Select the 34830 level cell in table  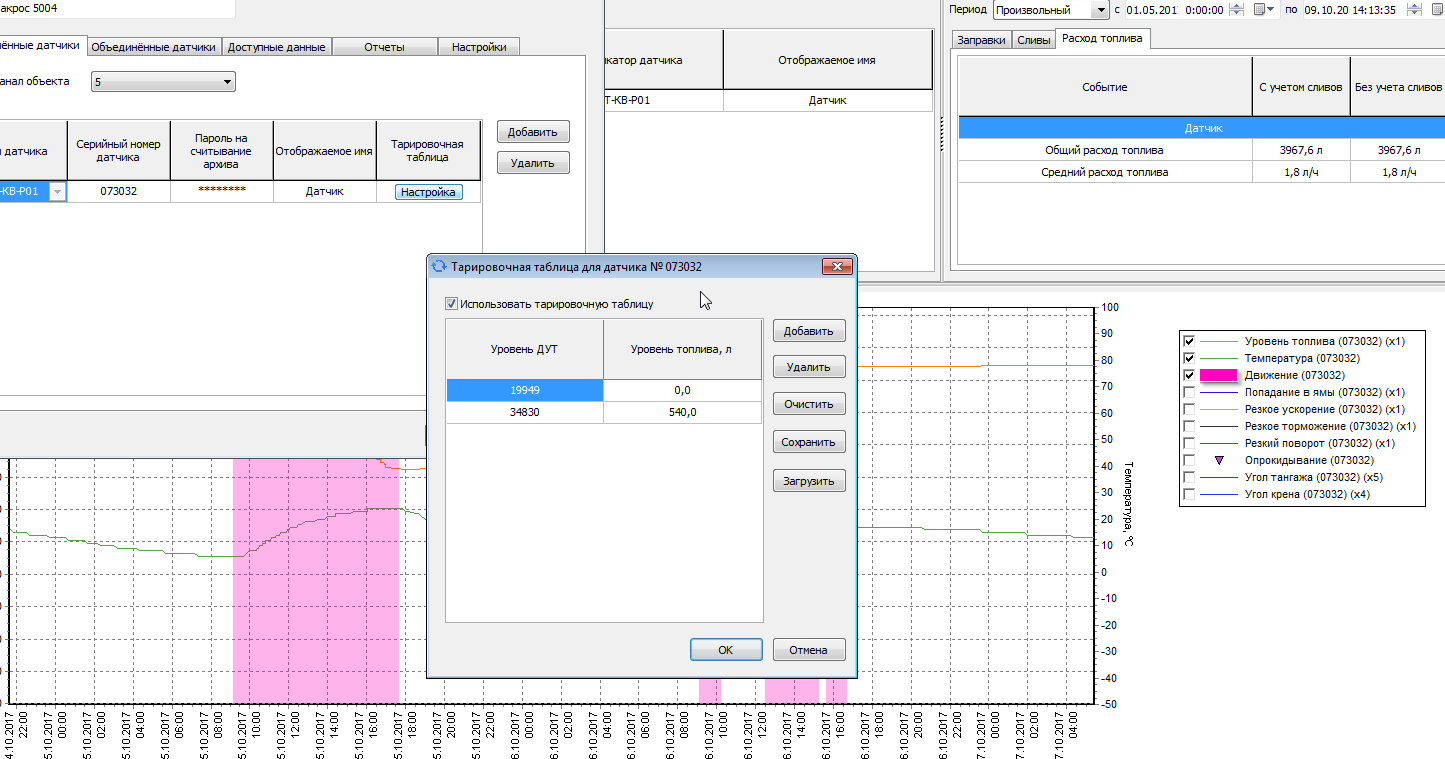coord(524,412)
